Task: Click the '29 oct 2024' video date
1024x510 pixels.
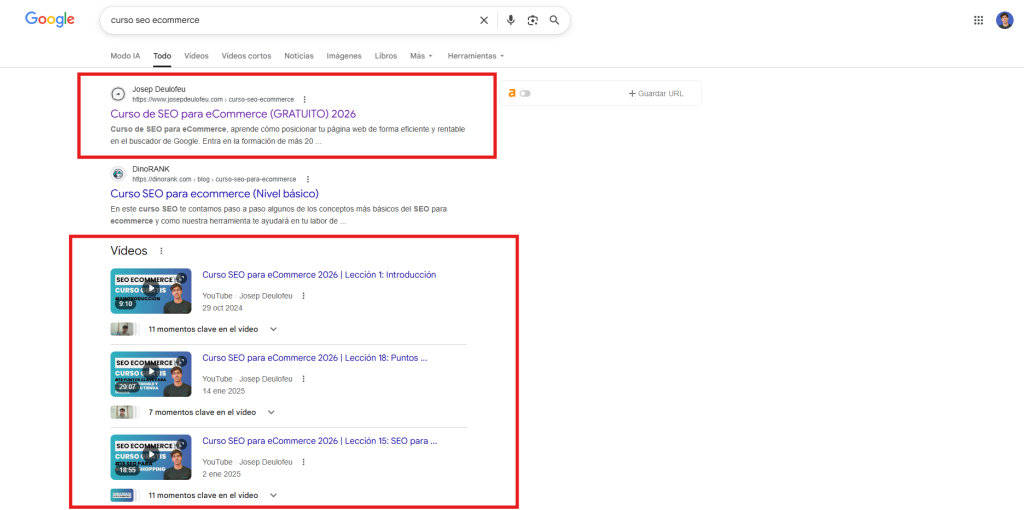Action: point(222,307)
